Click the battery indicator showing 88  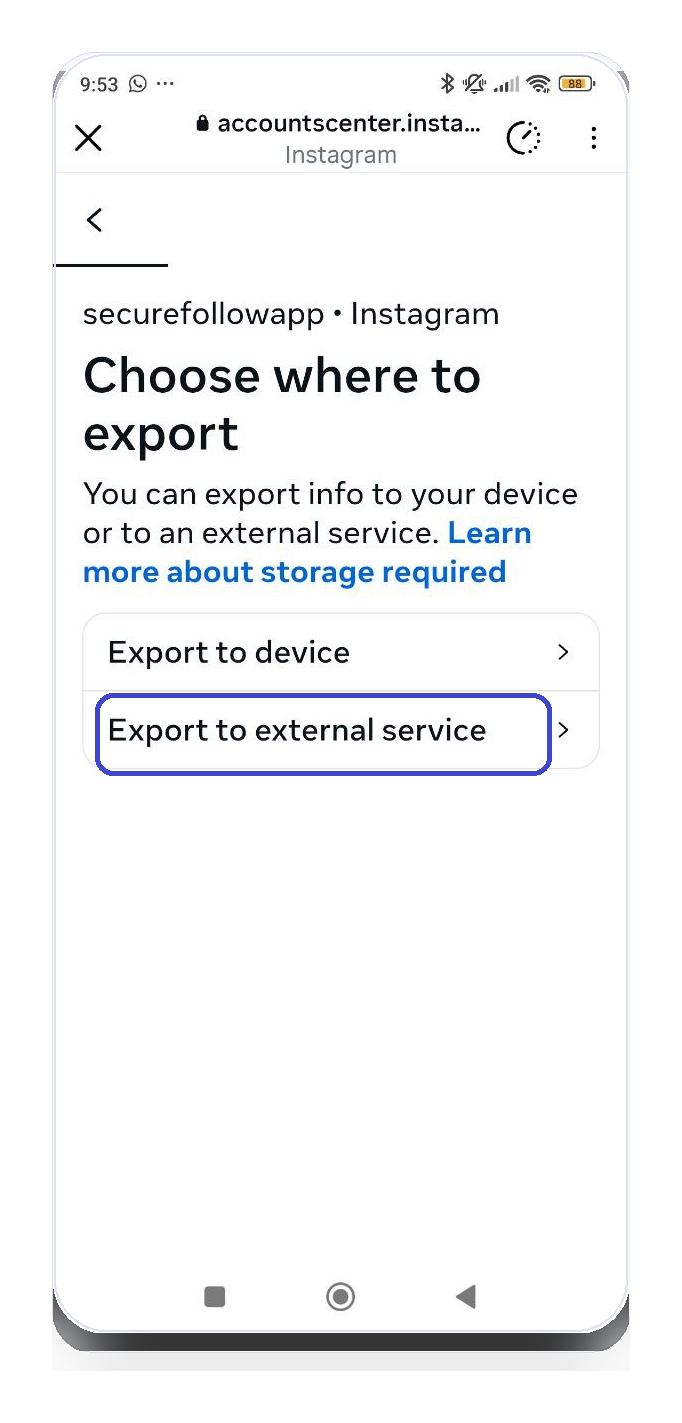[575, 84]
